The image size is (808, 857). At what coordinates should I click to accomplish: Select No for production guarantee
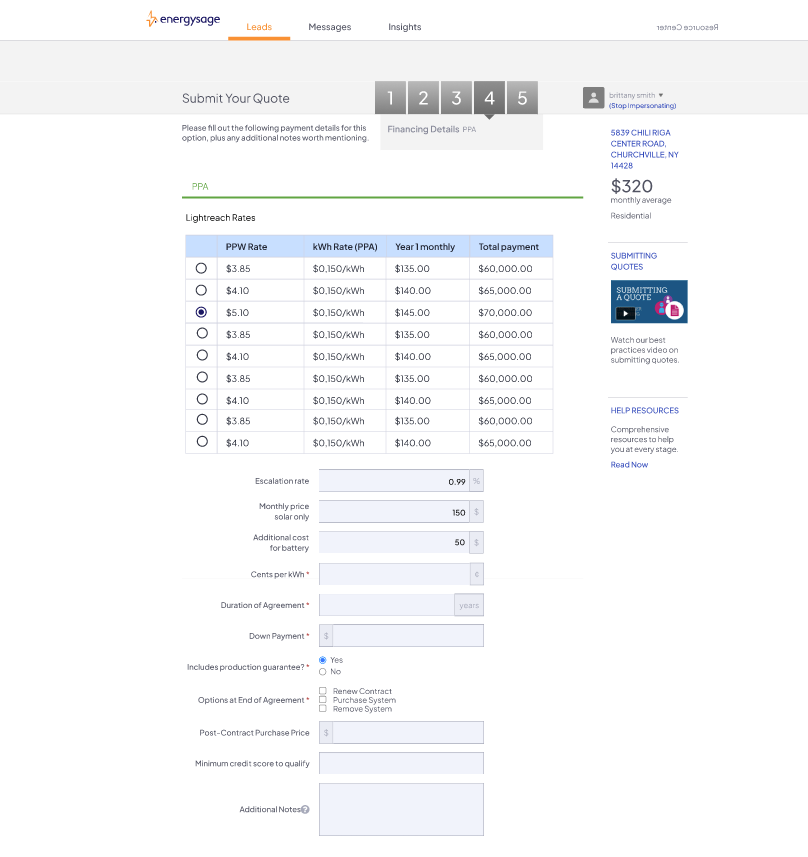tap(322, 672)
